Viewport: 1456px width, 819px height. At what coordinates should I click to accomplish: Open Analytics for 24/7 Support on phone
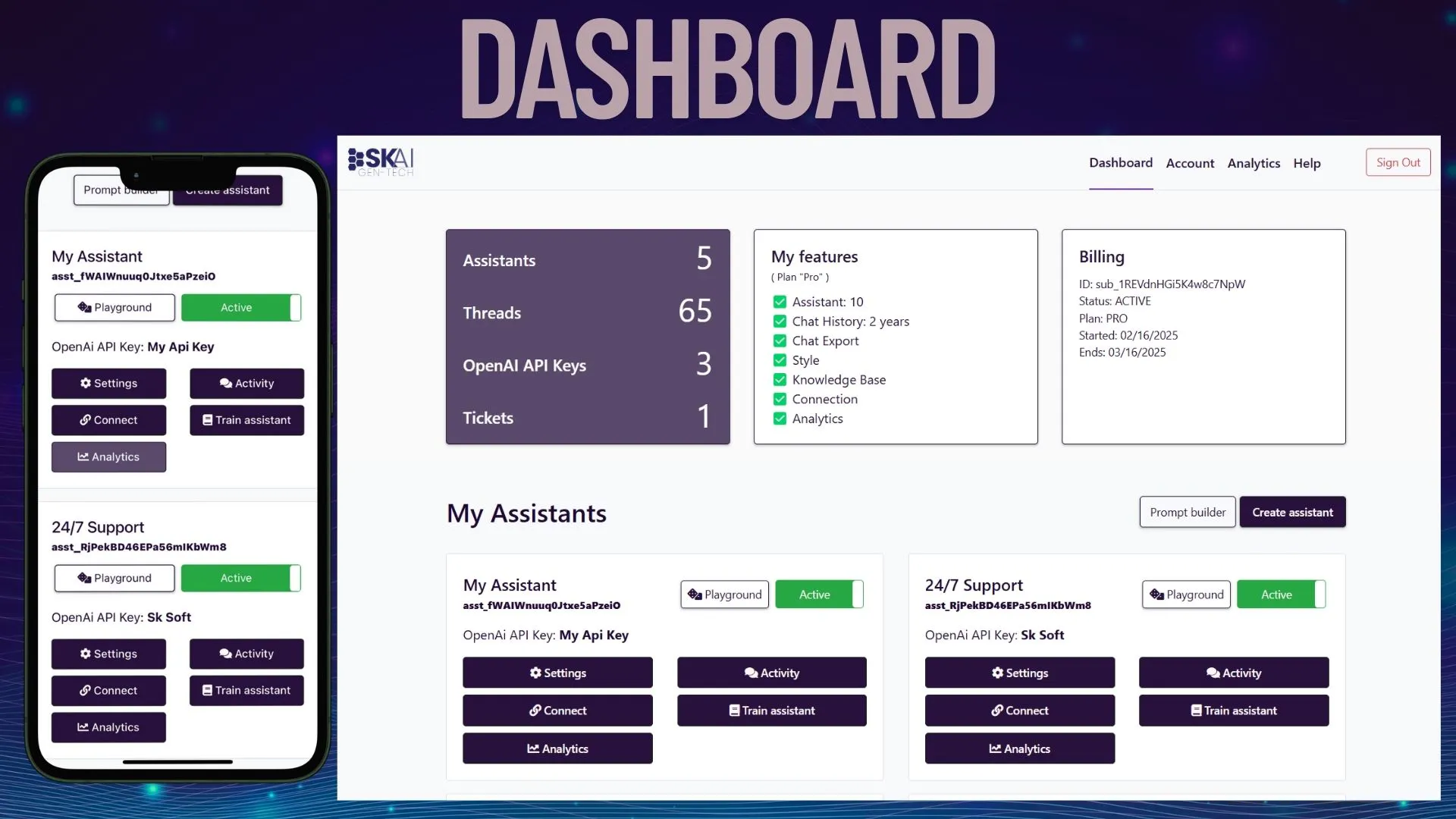tap(108, 727)
